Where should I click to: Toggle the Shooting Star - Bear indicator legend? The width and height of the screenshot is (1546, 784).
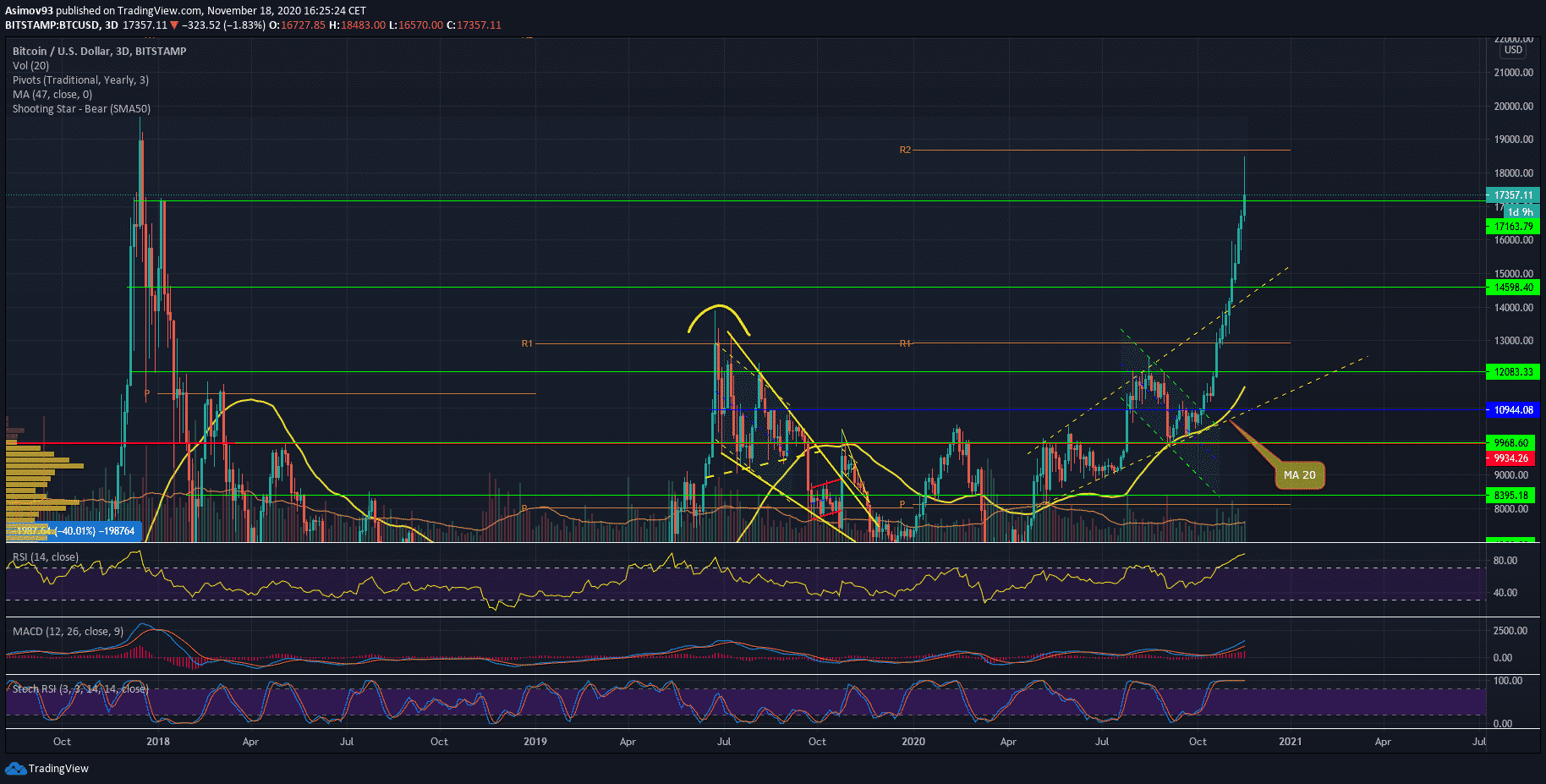[x=81, y=108]
